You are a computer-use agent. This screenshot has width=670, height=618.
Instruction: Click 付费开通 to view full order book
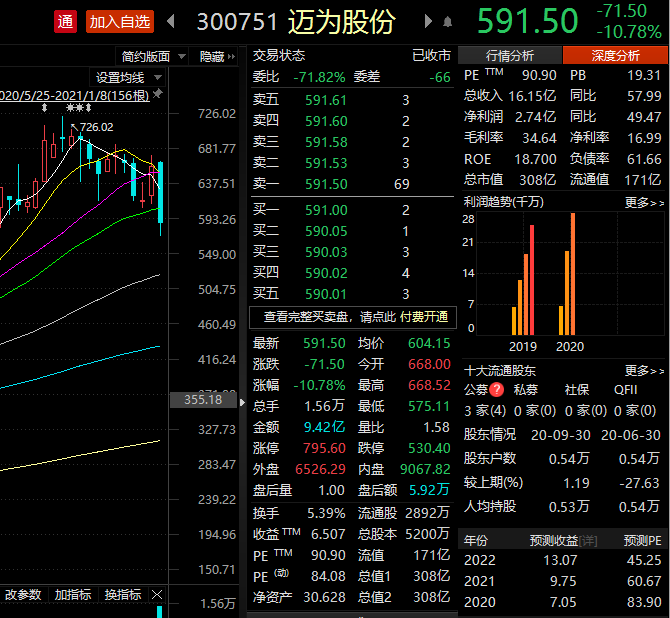pyautogui.click(x=424, y=317)
